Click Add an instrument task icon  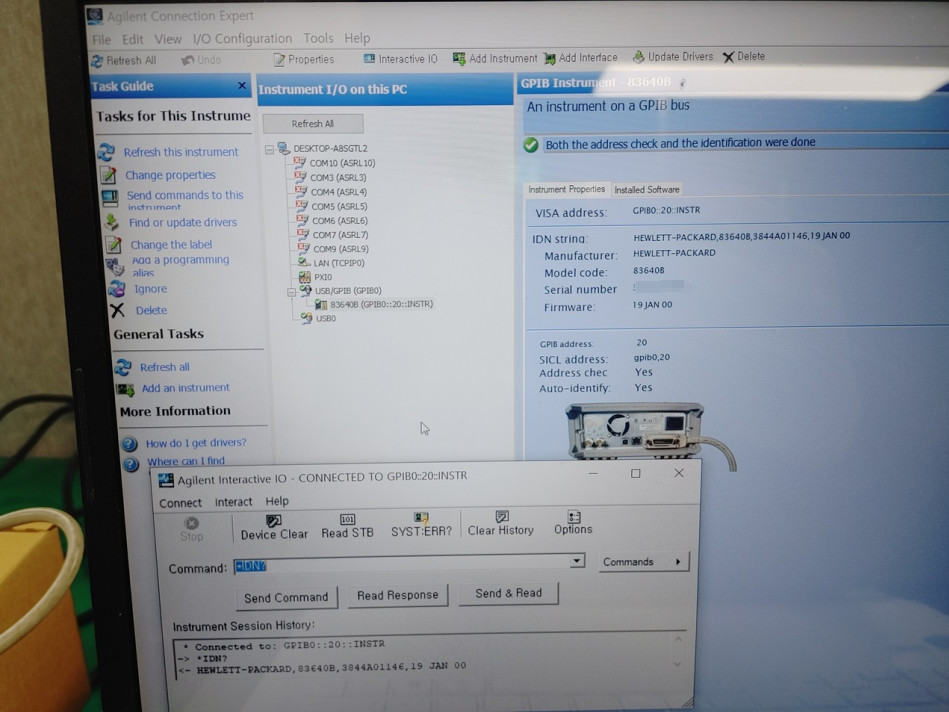(125, 389)
